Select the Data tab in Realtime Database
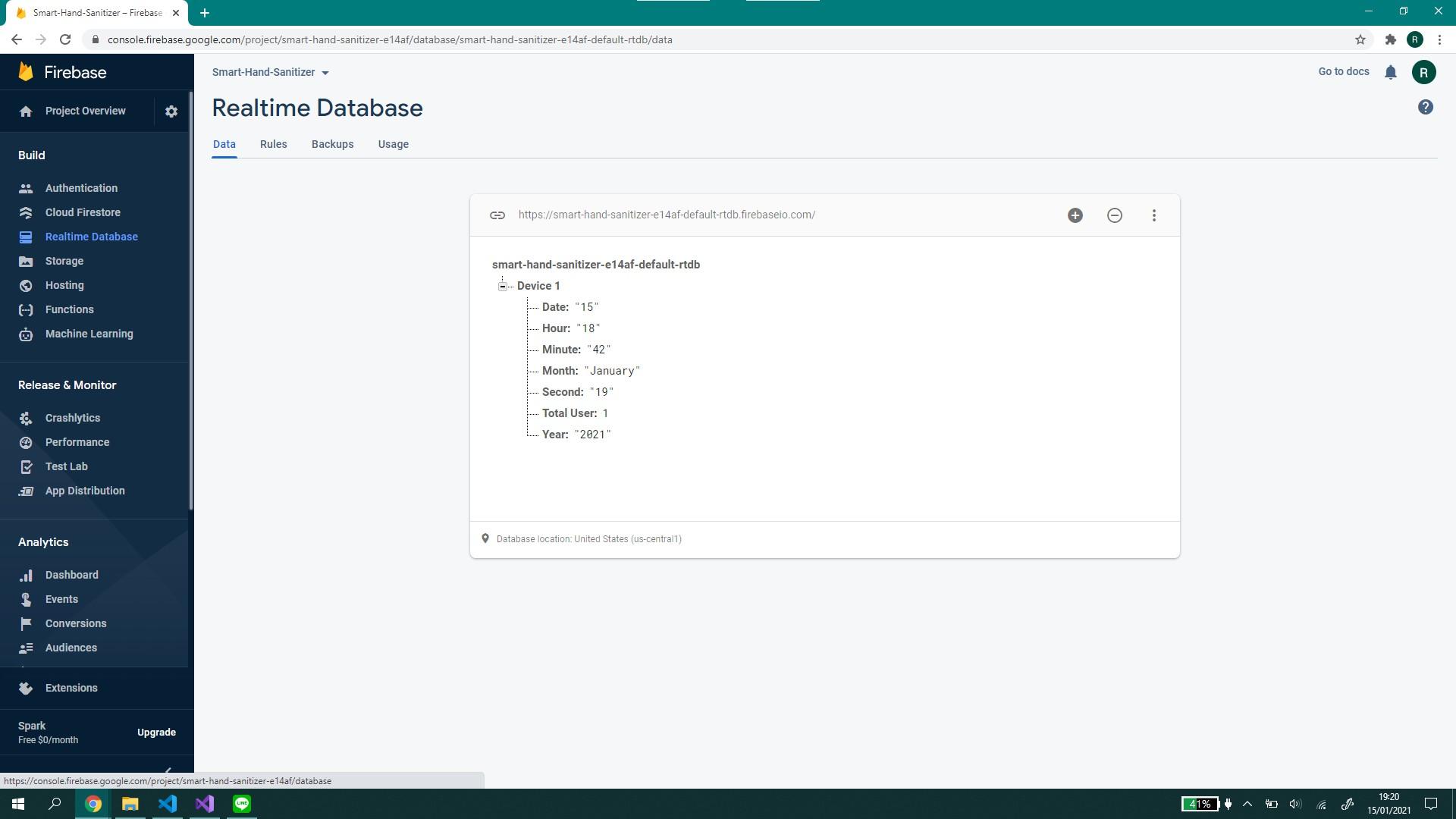This screenshot has height=819, width=1456. (225, 144)
